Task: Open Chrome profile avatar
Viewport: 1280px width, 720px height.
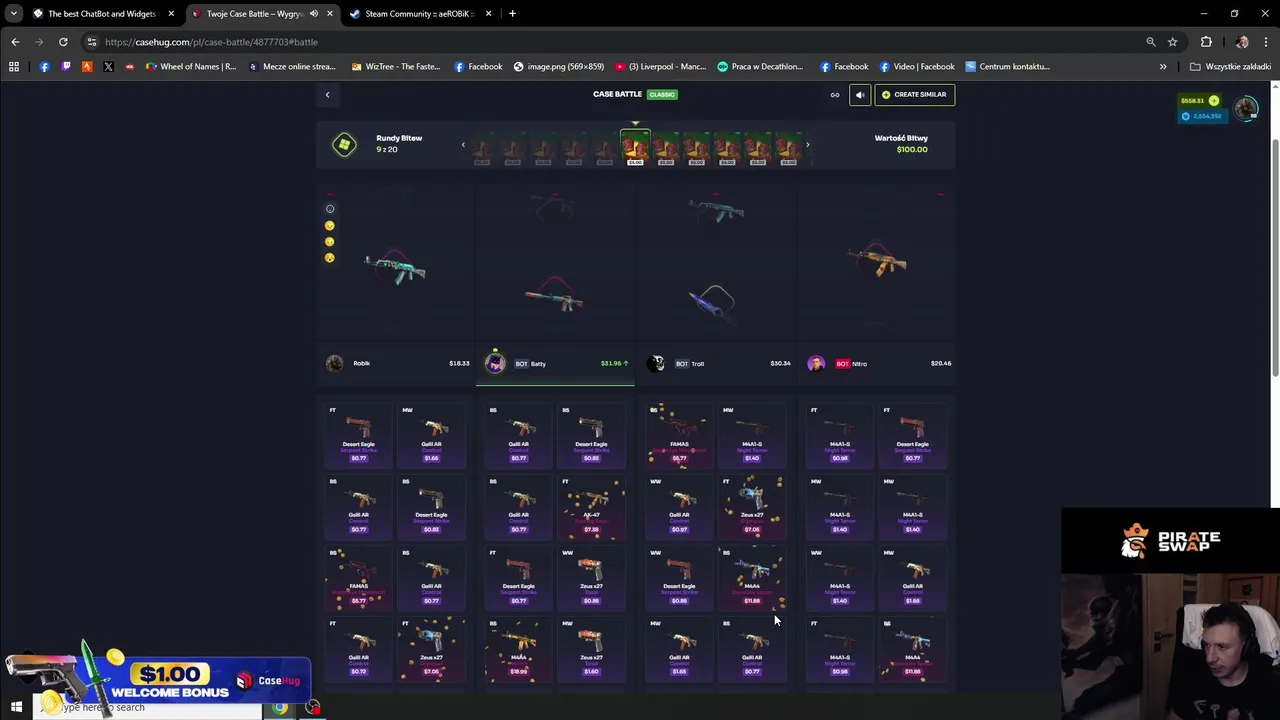Action: (1242, 42)
